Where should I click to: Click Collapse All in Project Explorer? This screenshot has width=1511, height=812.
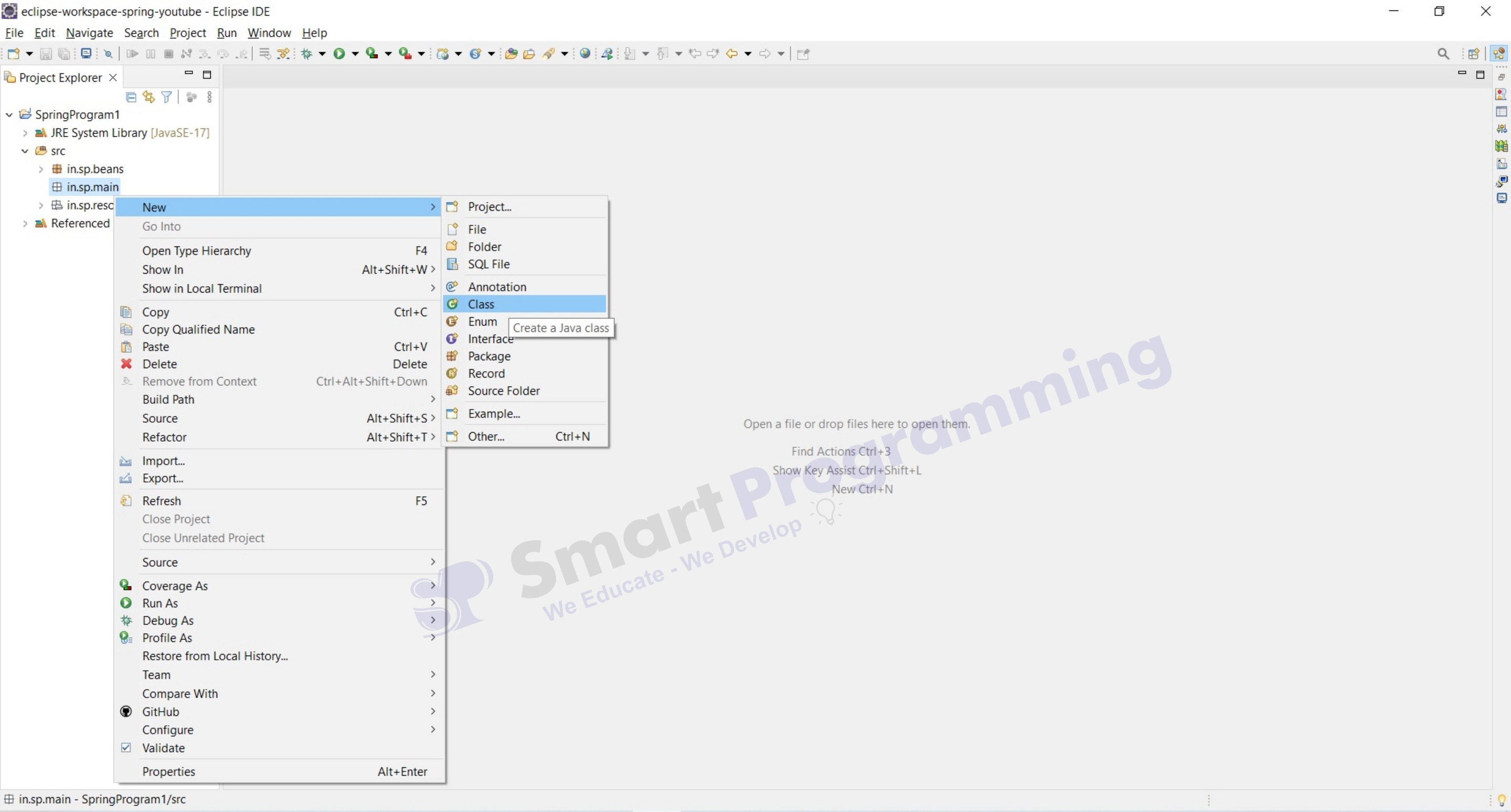pyautogui.click(x=131, y=98)
